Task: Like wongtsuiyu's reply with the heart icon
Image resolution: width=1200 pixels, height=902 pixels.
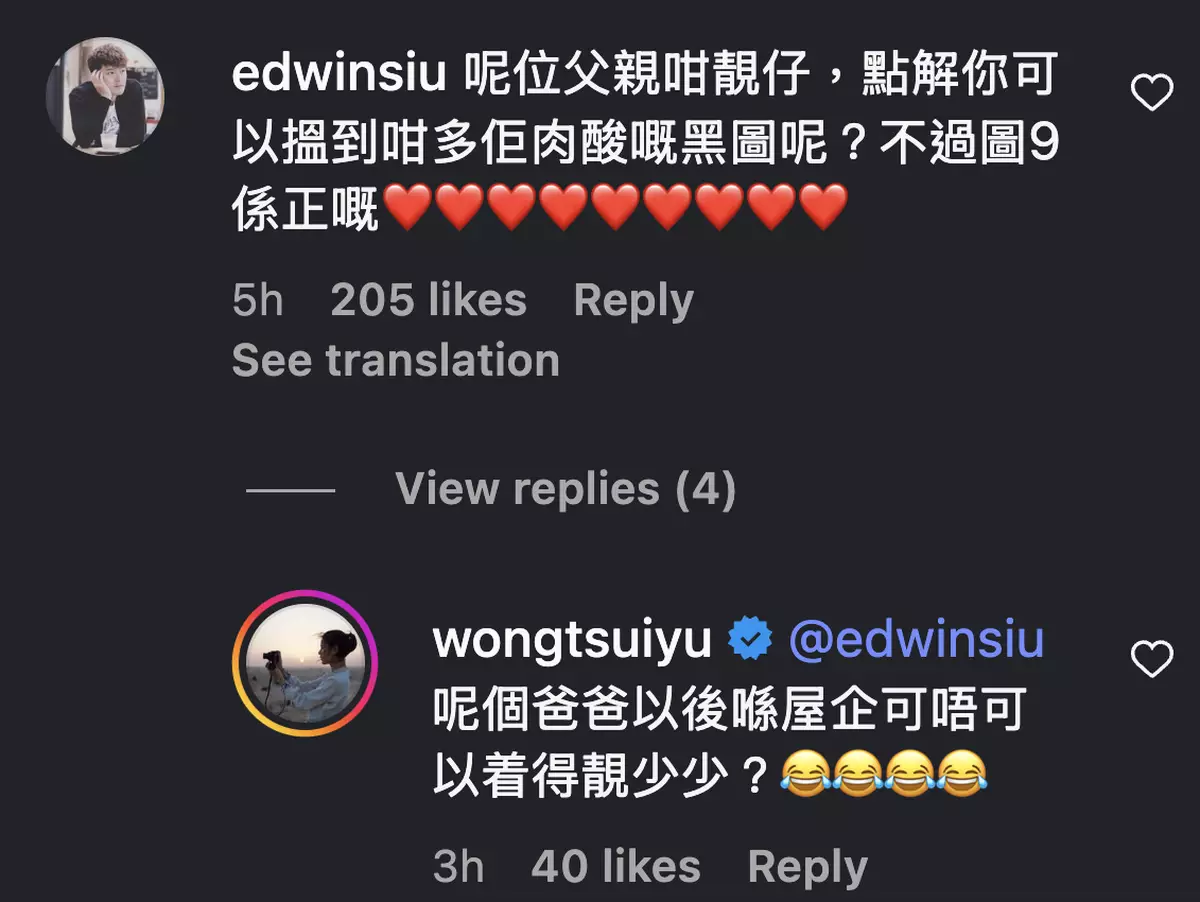Action: (1151, 659)
